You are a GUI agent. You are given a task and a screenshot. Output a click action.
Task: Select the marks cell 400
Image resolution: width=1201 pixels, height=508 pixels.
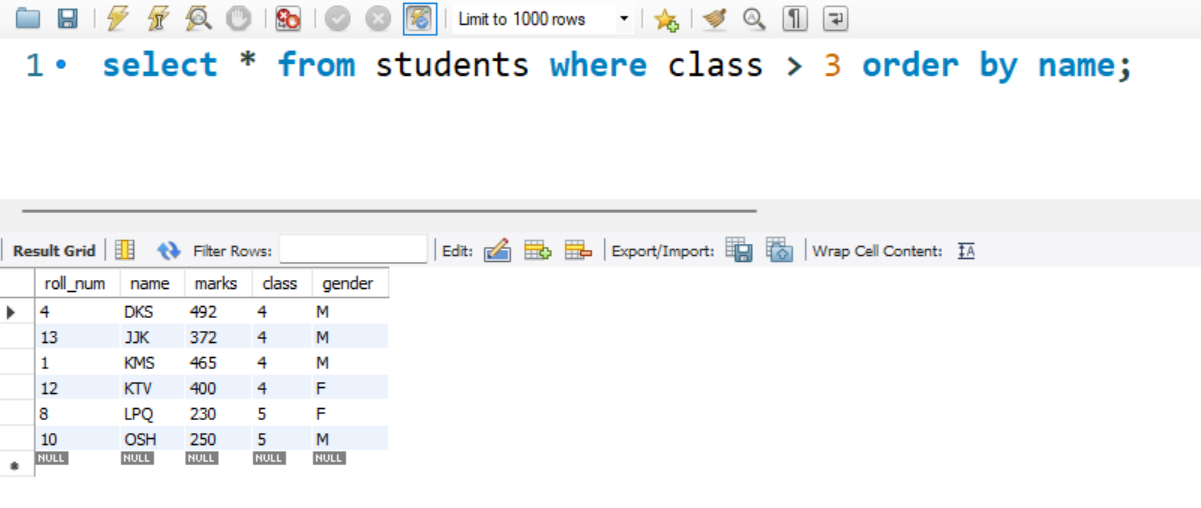tap(218, 388)
